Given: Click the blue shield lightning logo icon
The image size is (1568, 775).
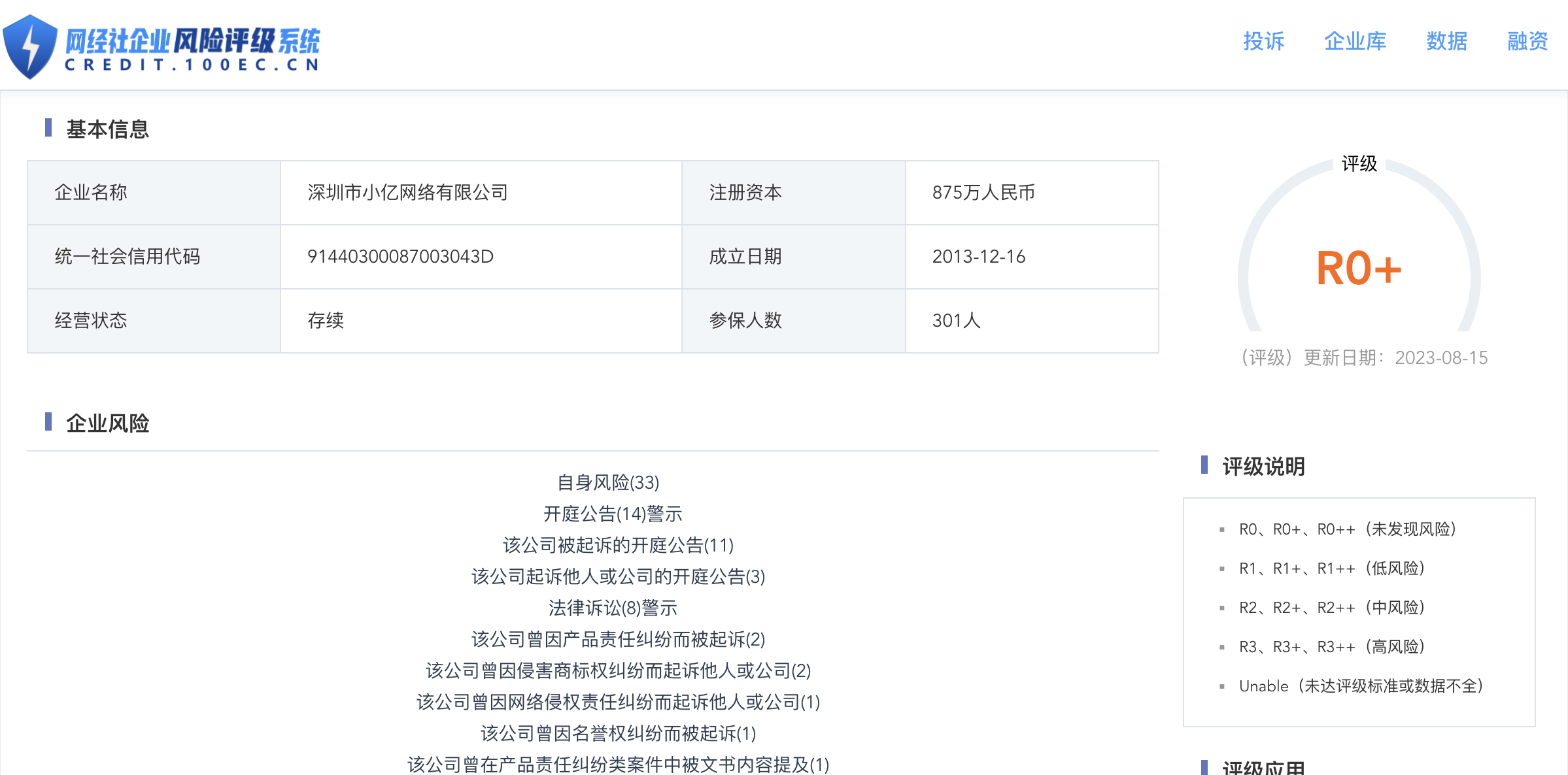Looking at the screenshot, I should pyautogui.click(x=30, y=46).
